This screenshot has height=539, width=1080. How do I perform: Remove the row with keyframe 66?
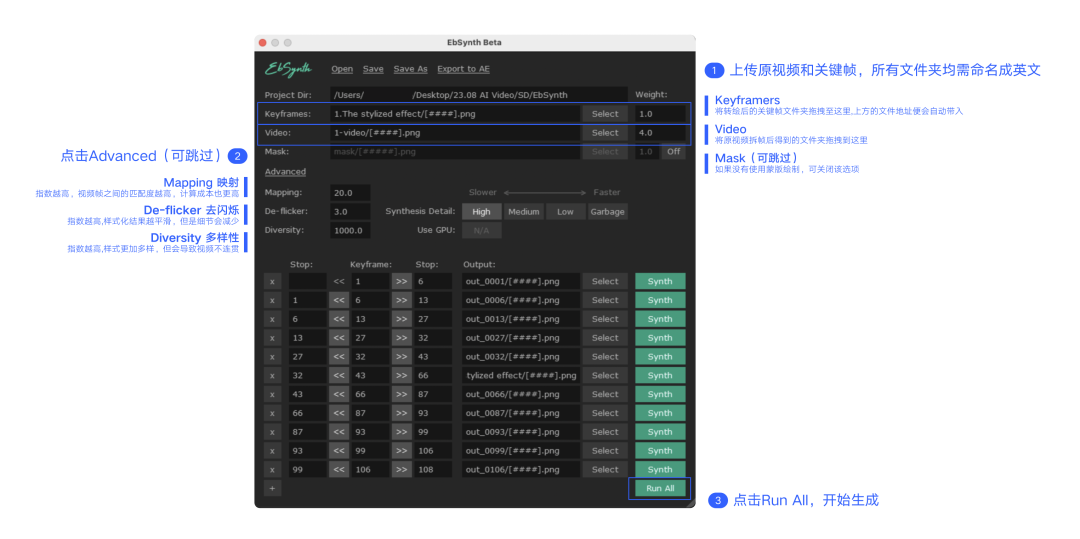point(272,394)
